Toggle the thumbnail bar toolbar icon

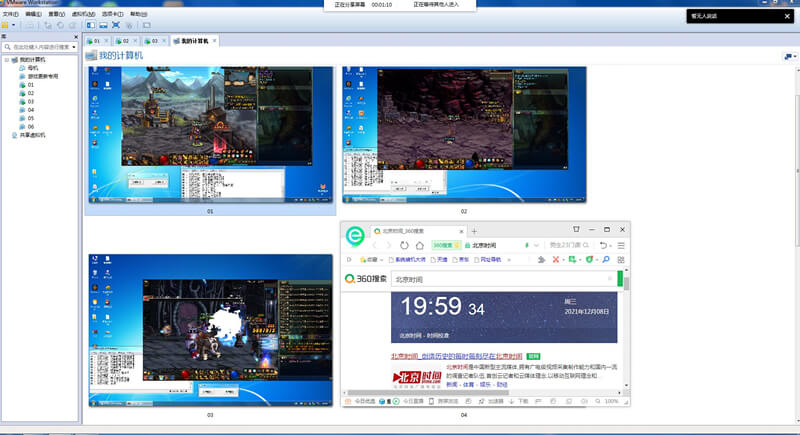tap(104, 25)
